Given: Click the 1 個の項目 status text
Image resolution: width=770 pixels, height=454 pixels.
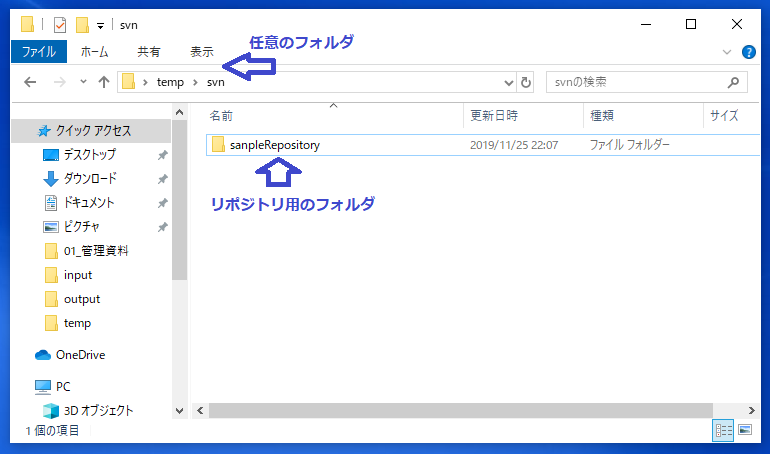Looking at the screenshot, I should coord(53,430).
